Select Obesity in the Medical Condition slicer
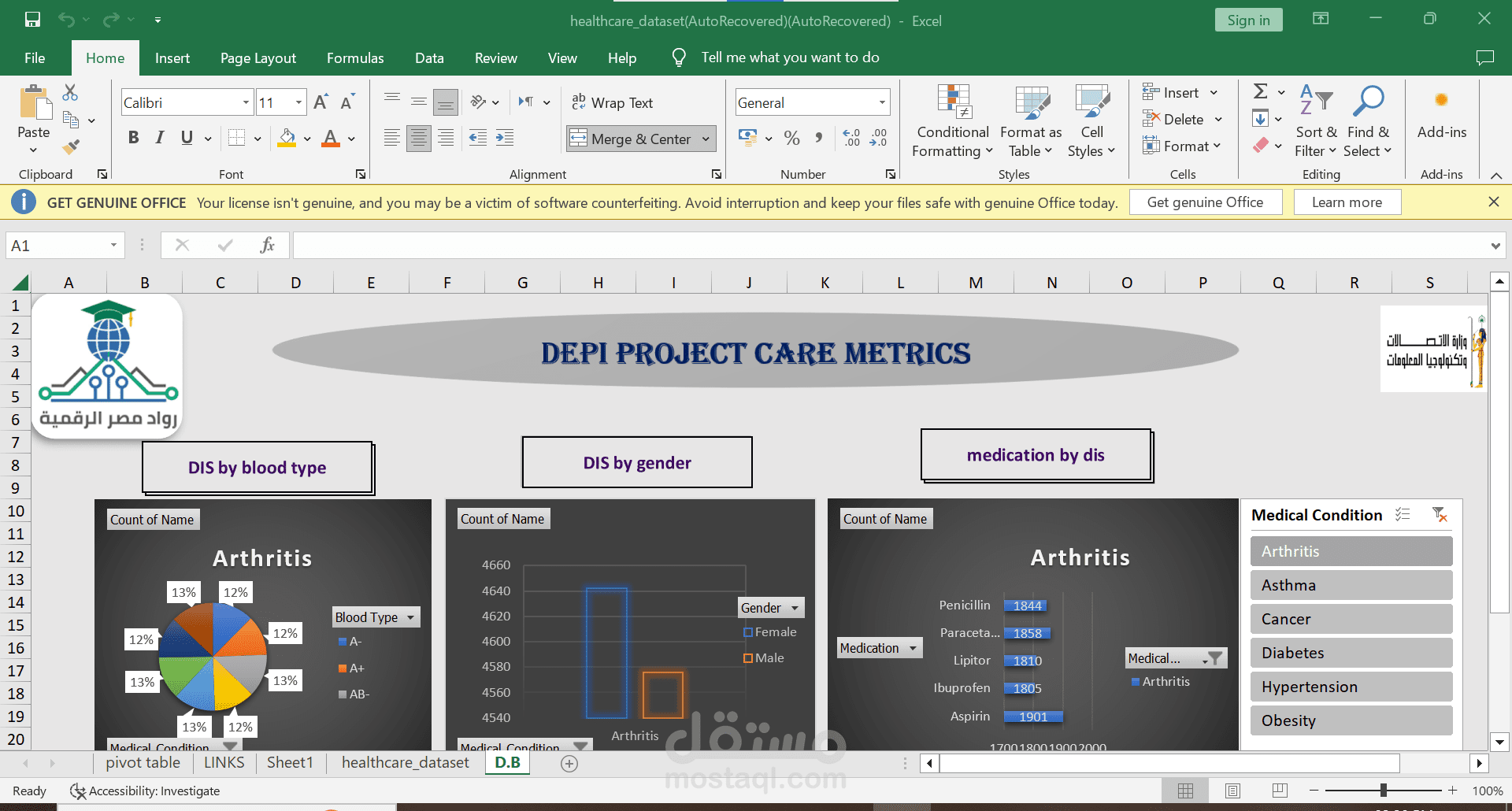 point(1351,720)
